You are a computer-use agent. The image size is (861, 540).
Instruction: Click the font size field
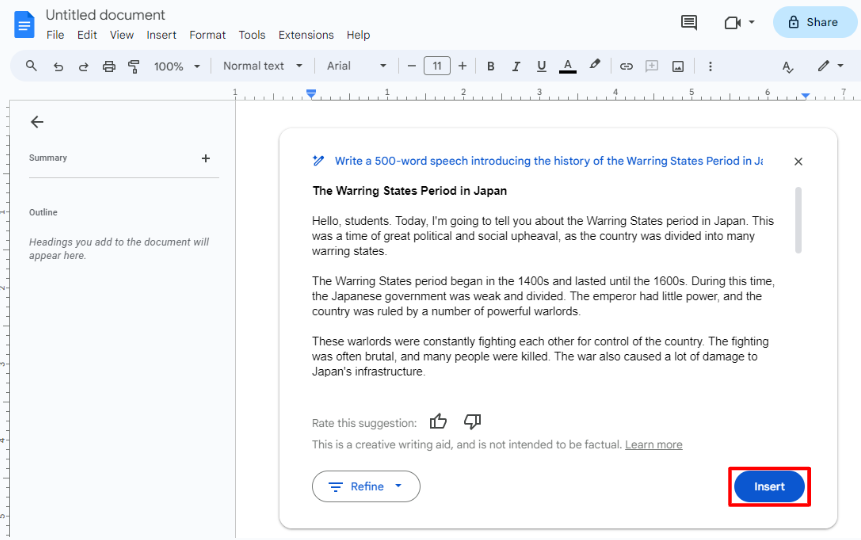437,66
